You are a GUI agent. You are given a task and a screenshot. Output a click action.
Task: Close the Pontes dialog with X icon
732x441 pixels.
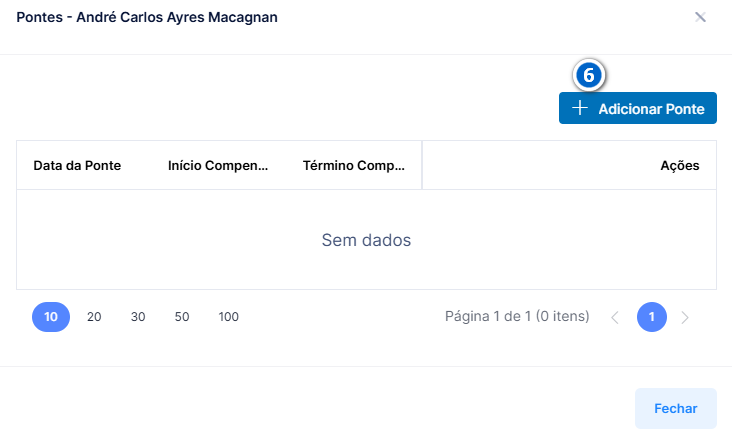point(700,17)
